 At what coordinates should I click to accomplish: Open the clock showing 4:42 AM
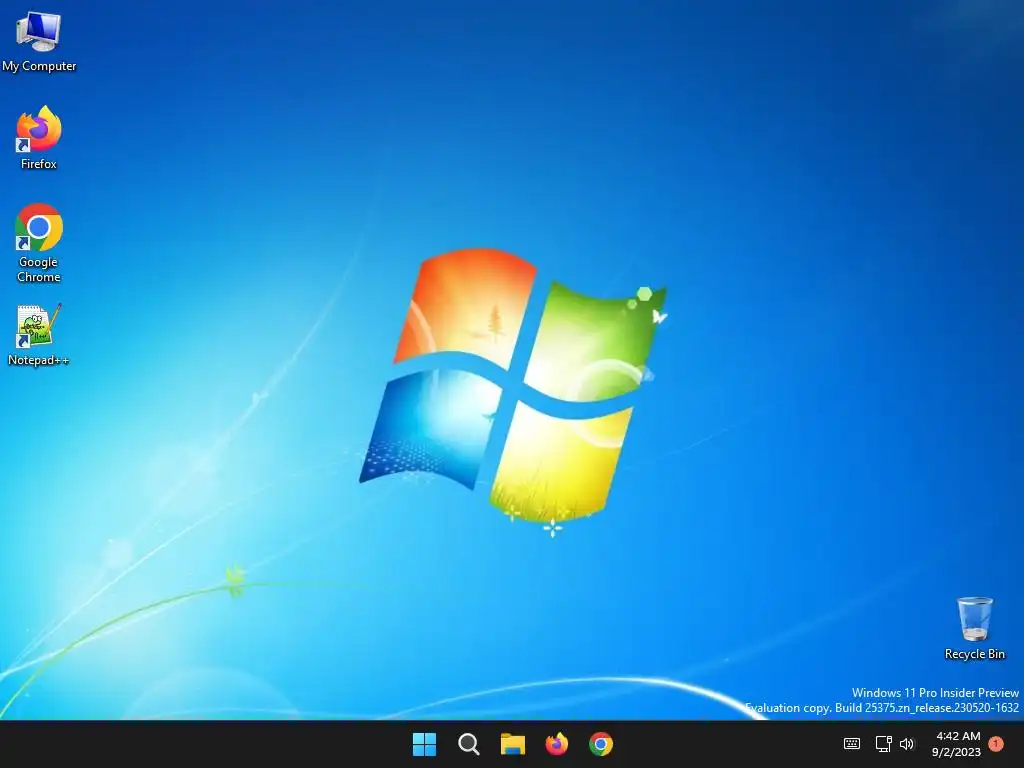pos(957,744)
